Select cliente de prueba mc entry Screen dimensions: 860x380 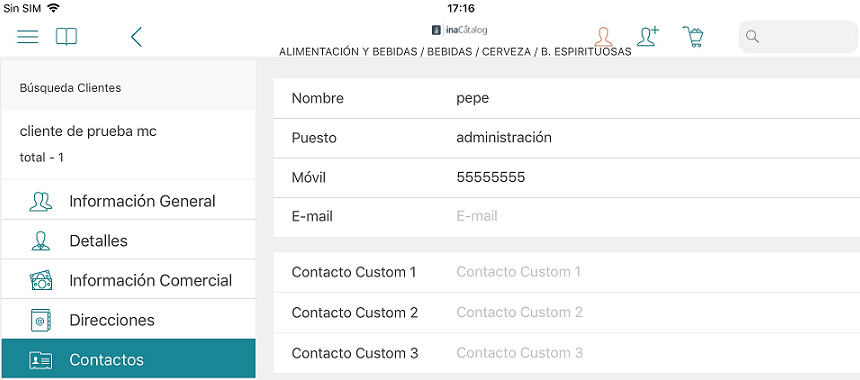click(129, 144)
